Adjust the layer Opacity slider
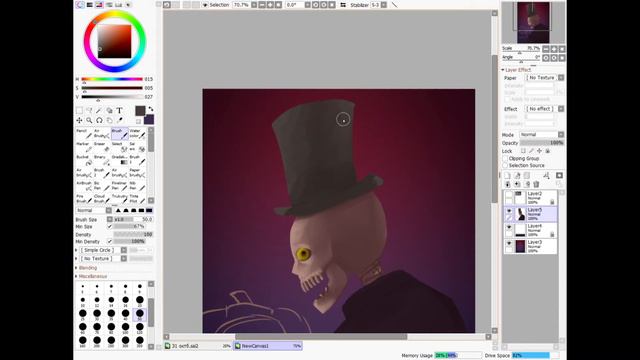Viewport: 640px width, 360px height. (542, 143)
